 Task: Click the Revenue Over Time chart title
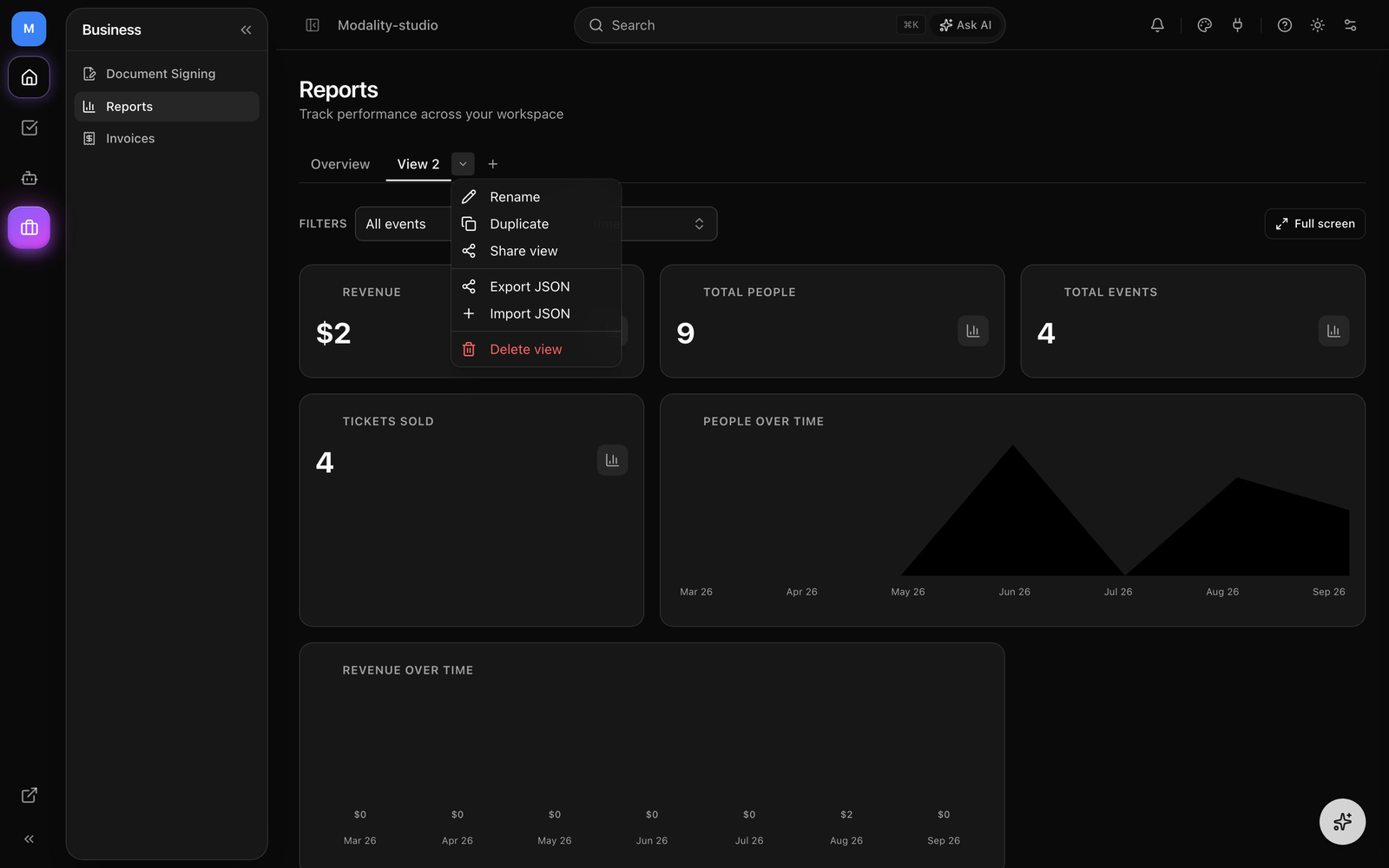(x=407, y=671)
